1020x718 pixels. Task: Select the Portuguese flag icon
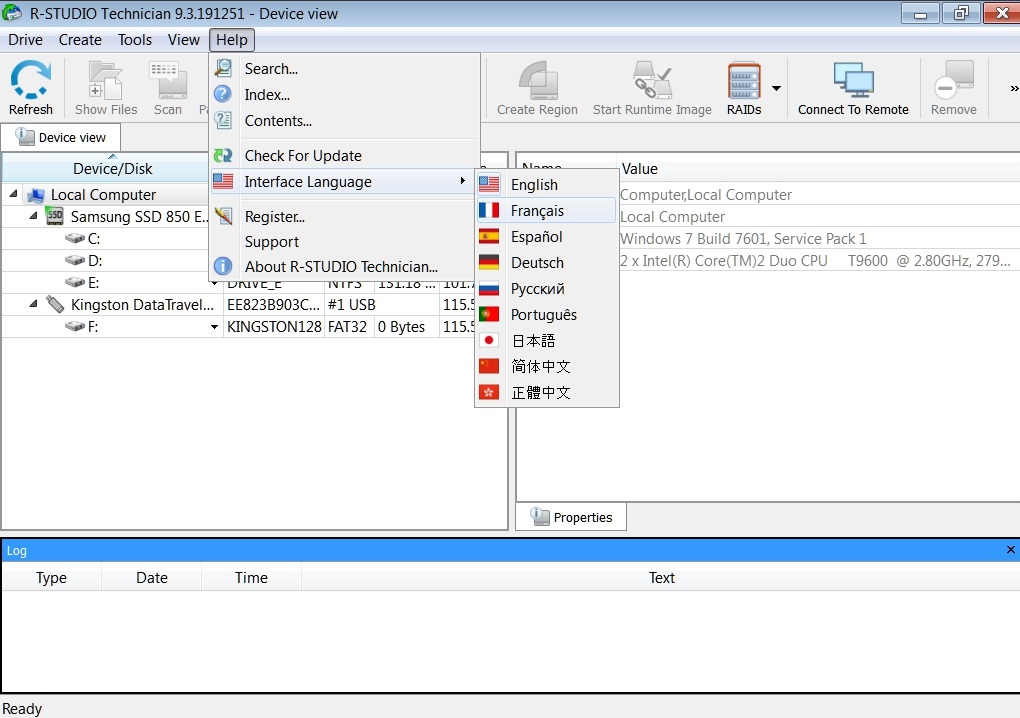pos(489,315)
